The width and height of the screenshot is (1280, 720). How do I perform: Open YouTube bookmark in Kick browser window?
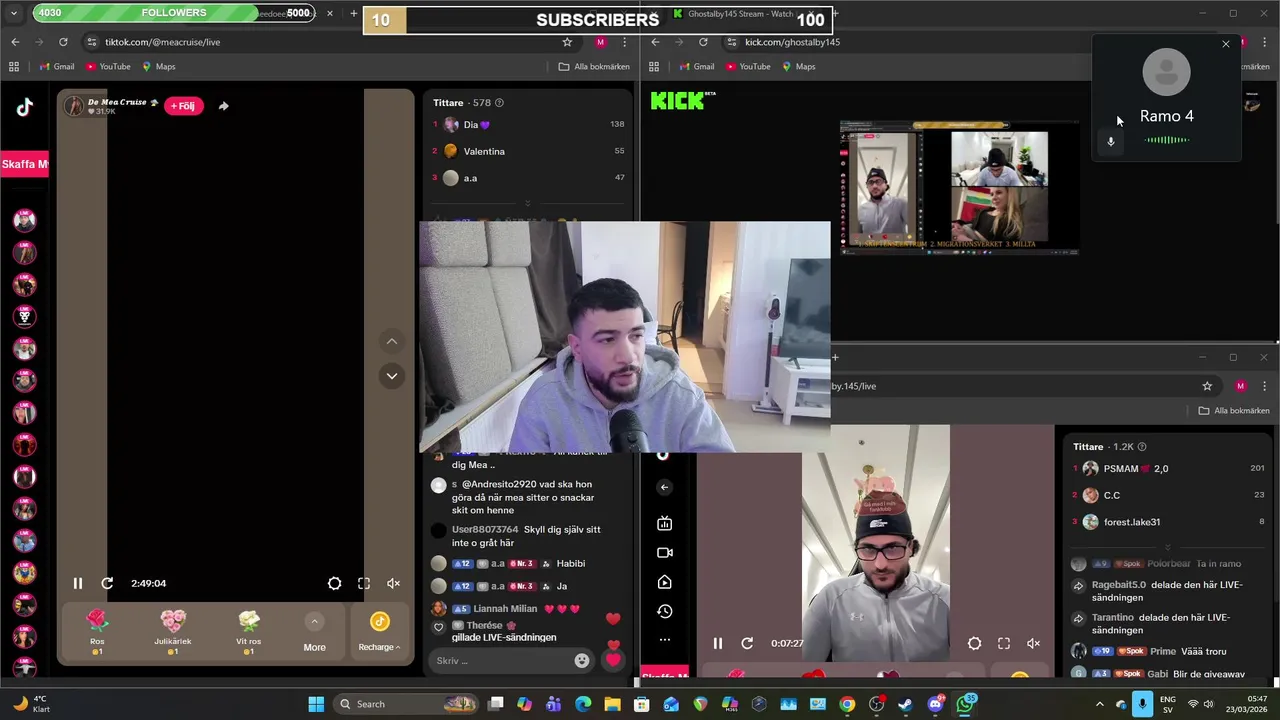click(748, 66)
